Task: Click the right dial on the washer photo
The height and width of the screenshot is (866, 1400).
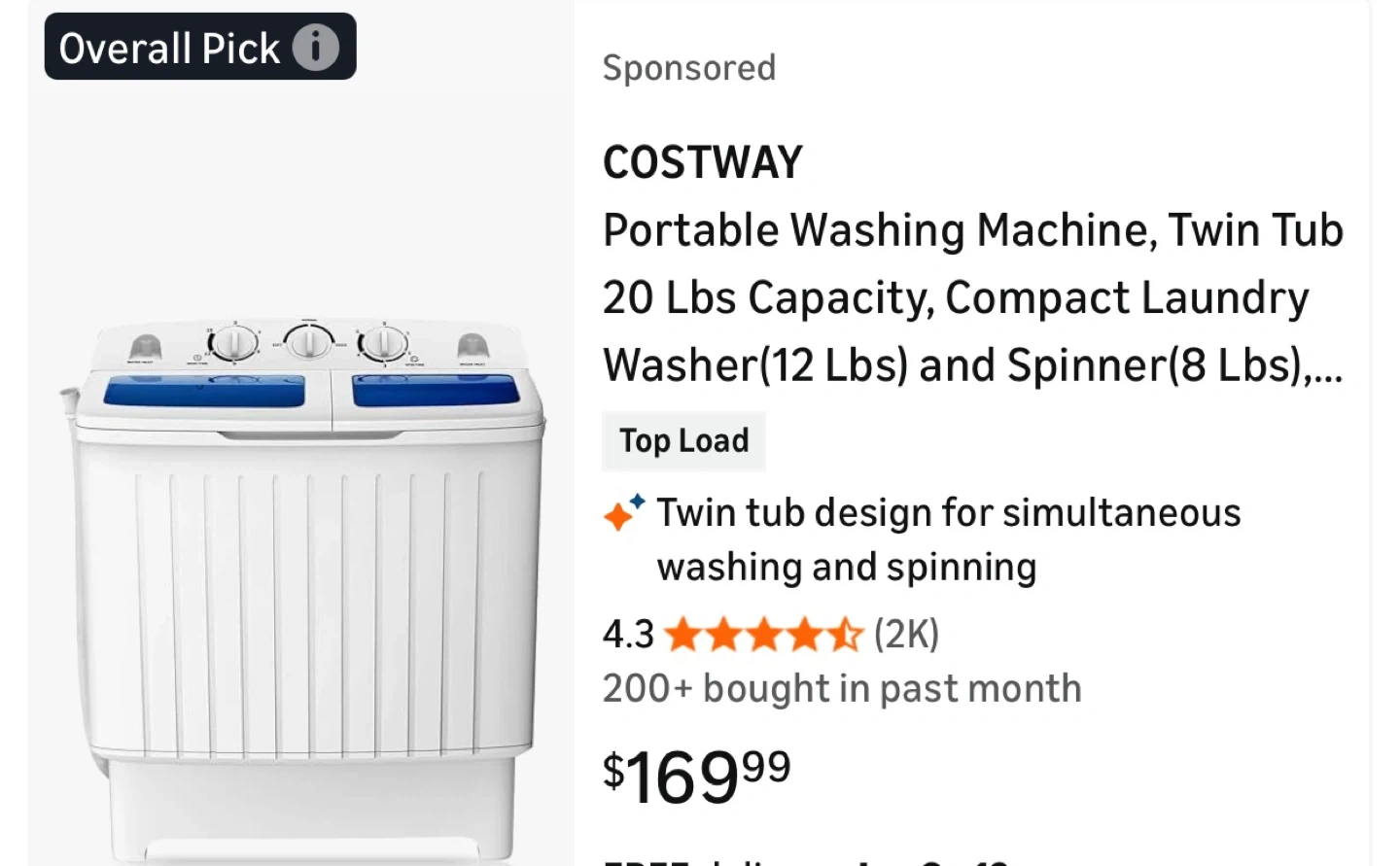Action: [x=383, y=343]
